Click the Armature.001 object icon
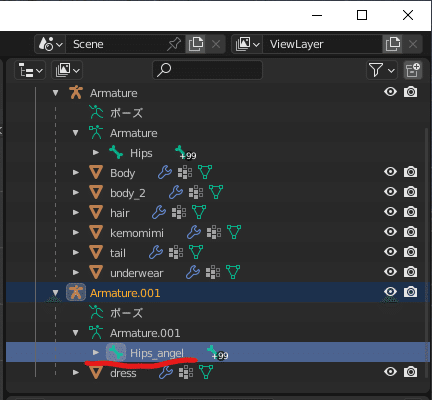 click(76, 292)
